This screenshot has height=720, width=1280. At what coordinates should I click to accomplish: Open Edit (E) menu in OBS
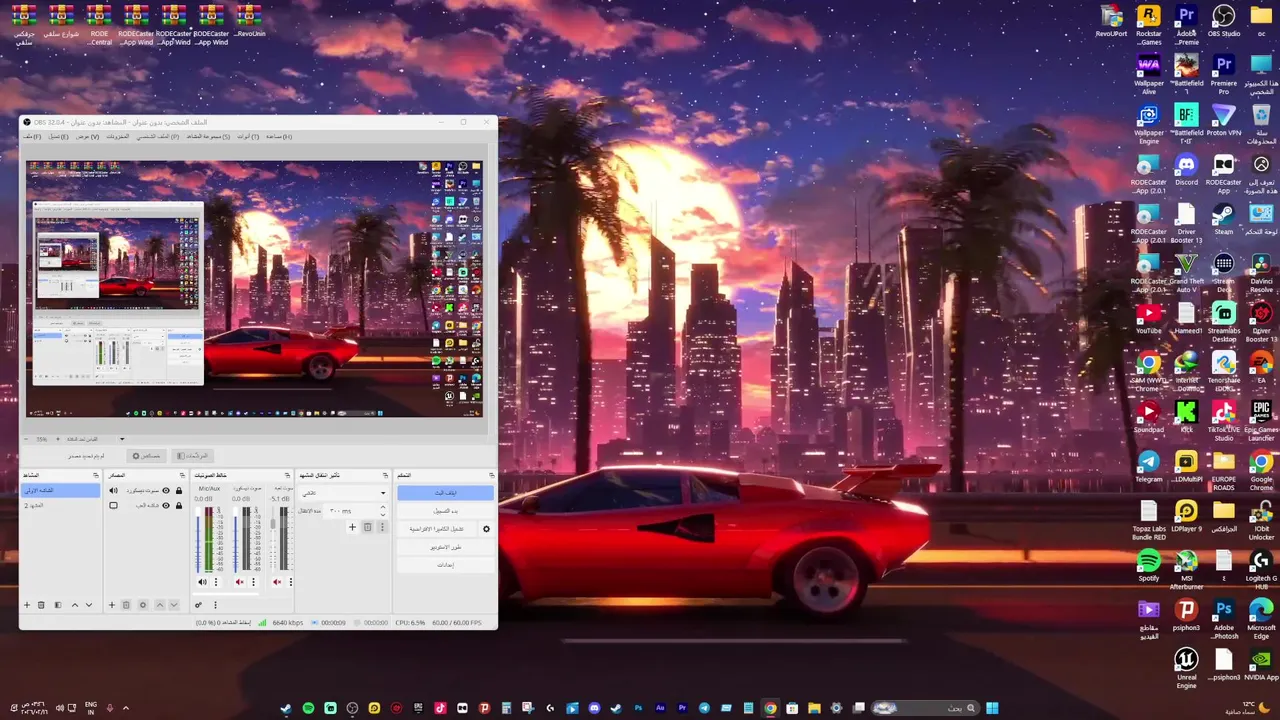pyautogui.click(x=59, y=136)
